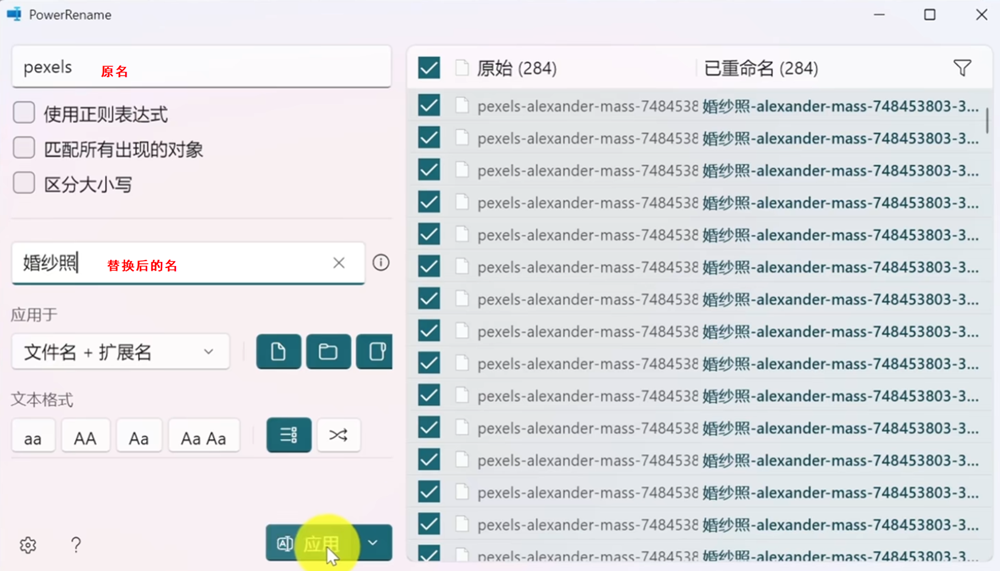Open the help question mark
Viewport: 1000px width, 571px height.
76,545
